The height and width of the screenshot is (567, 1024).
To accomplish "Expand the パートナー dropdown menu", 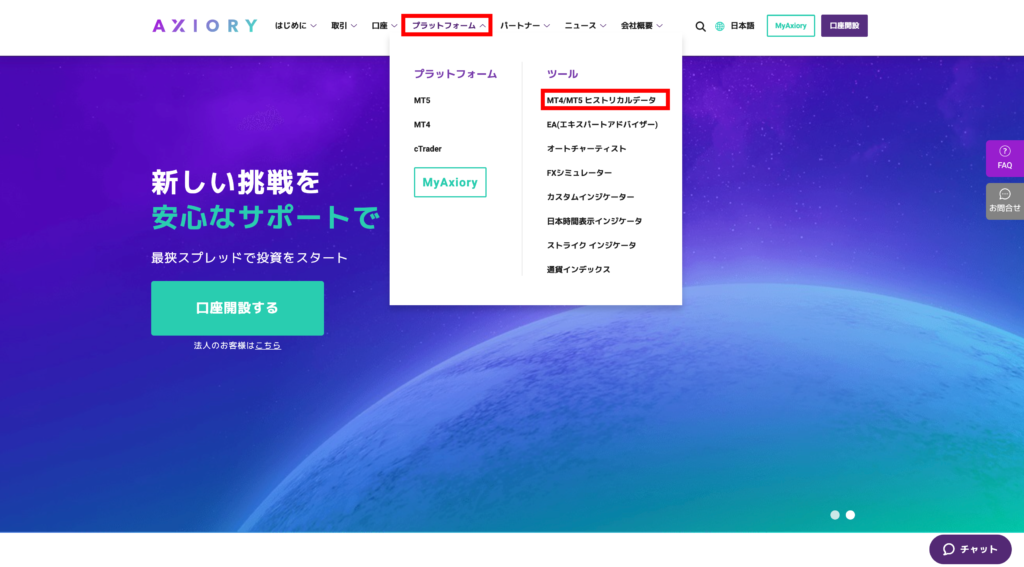I will (x=525, y=25).
